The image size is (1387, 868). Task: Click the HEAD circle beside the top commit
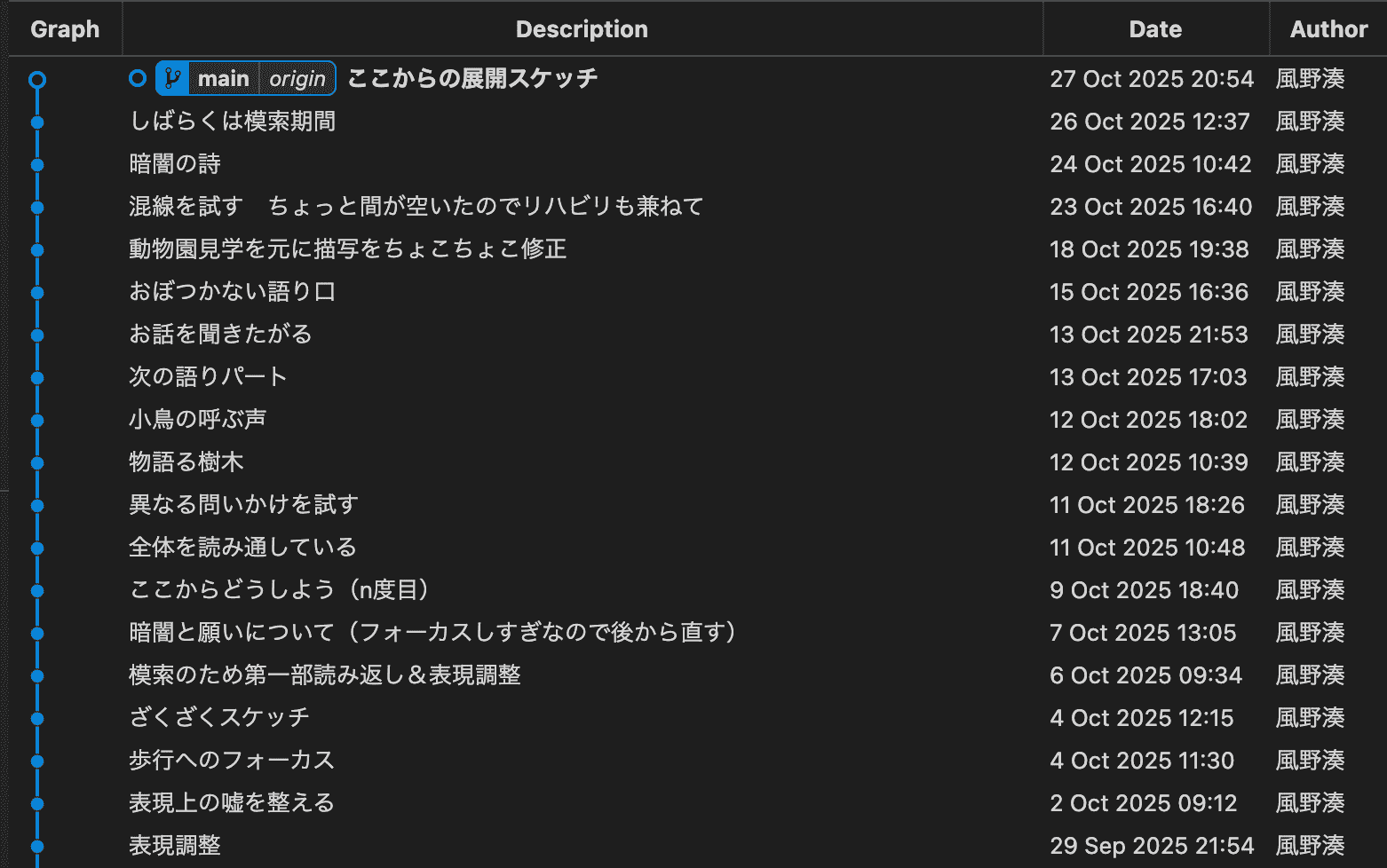click(x=138, y=78)
